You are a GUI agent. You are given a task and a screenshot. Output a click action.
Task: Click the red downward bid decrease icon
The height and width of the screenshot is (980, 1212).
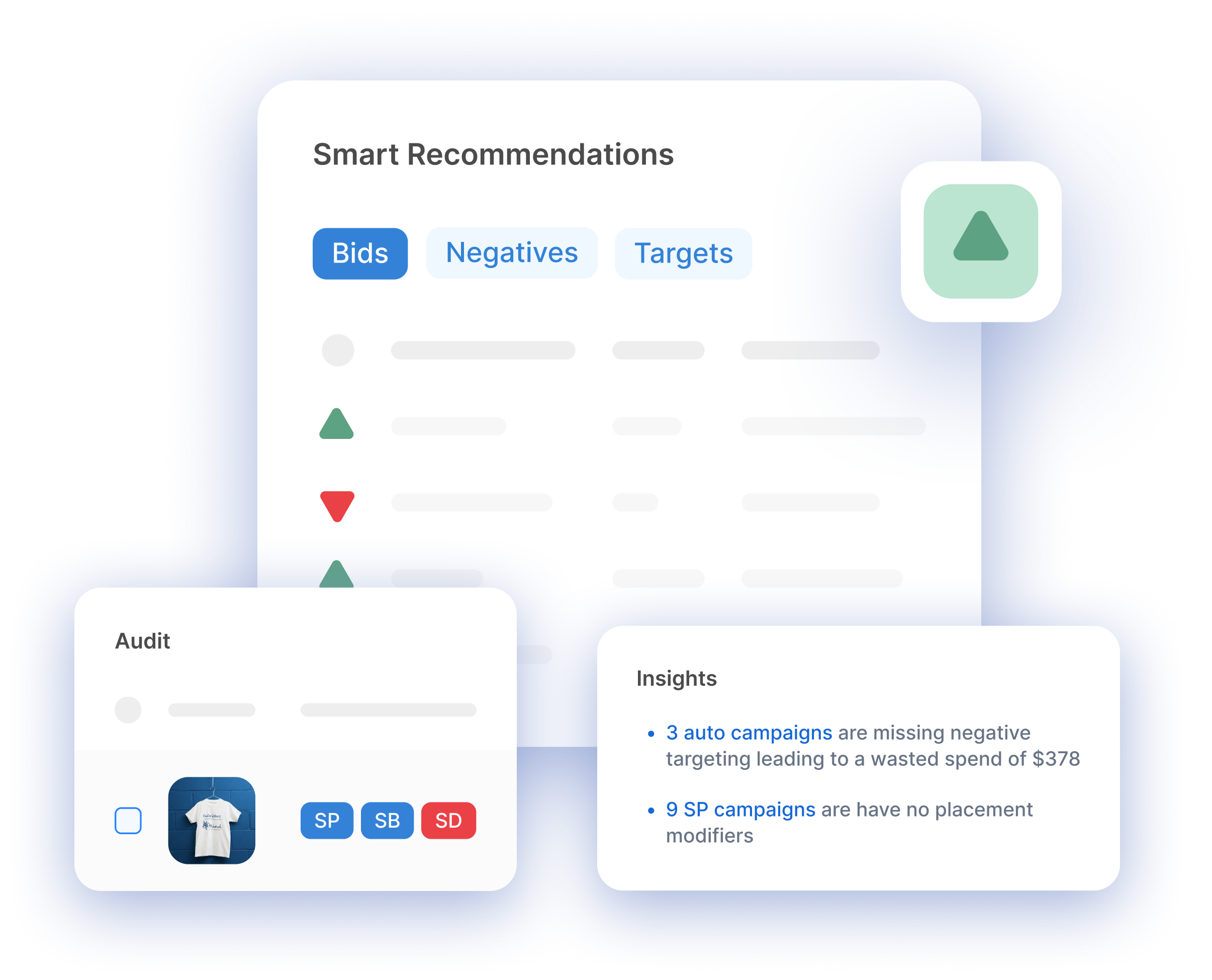coord(337,506)
